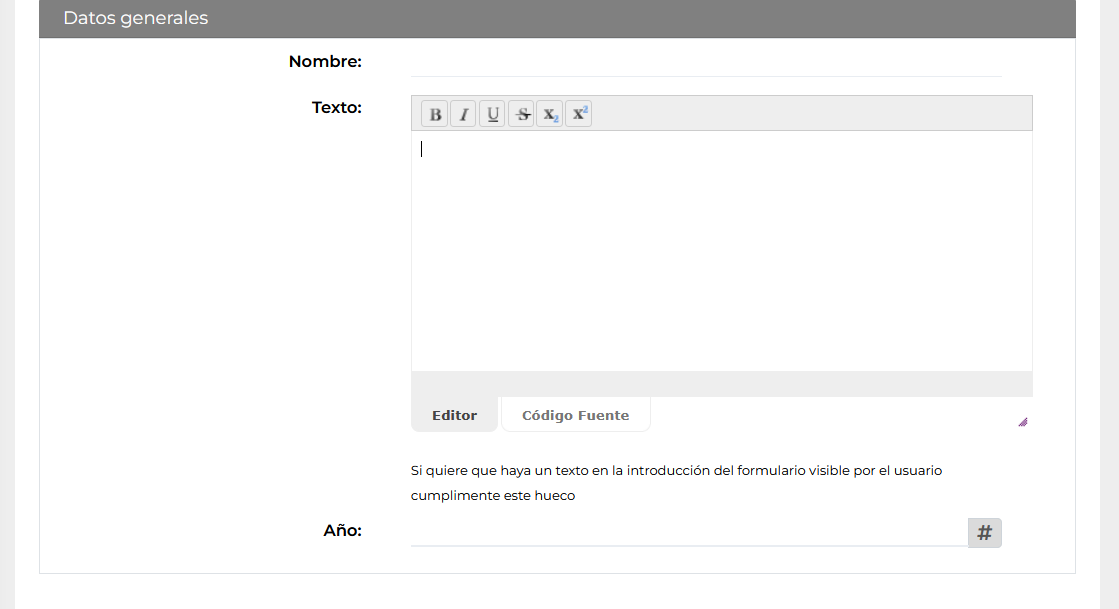Apply strikethrough with the S icon

(522, 114)
